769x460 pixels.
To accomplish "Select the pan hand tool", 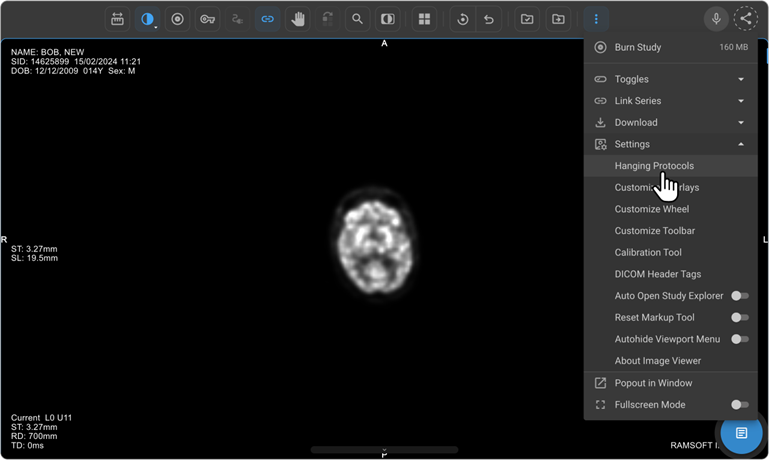I will (297, 19).
